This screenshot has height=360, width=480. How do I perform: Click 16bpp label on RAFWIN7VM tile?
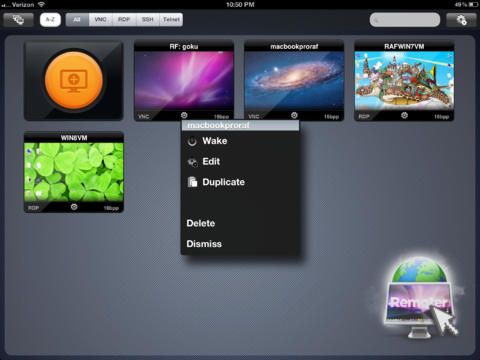(x=442, y=117)
